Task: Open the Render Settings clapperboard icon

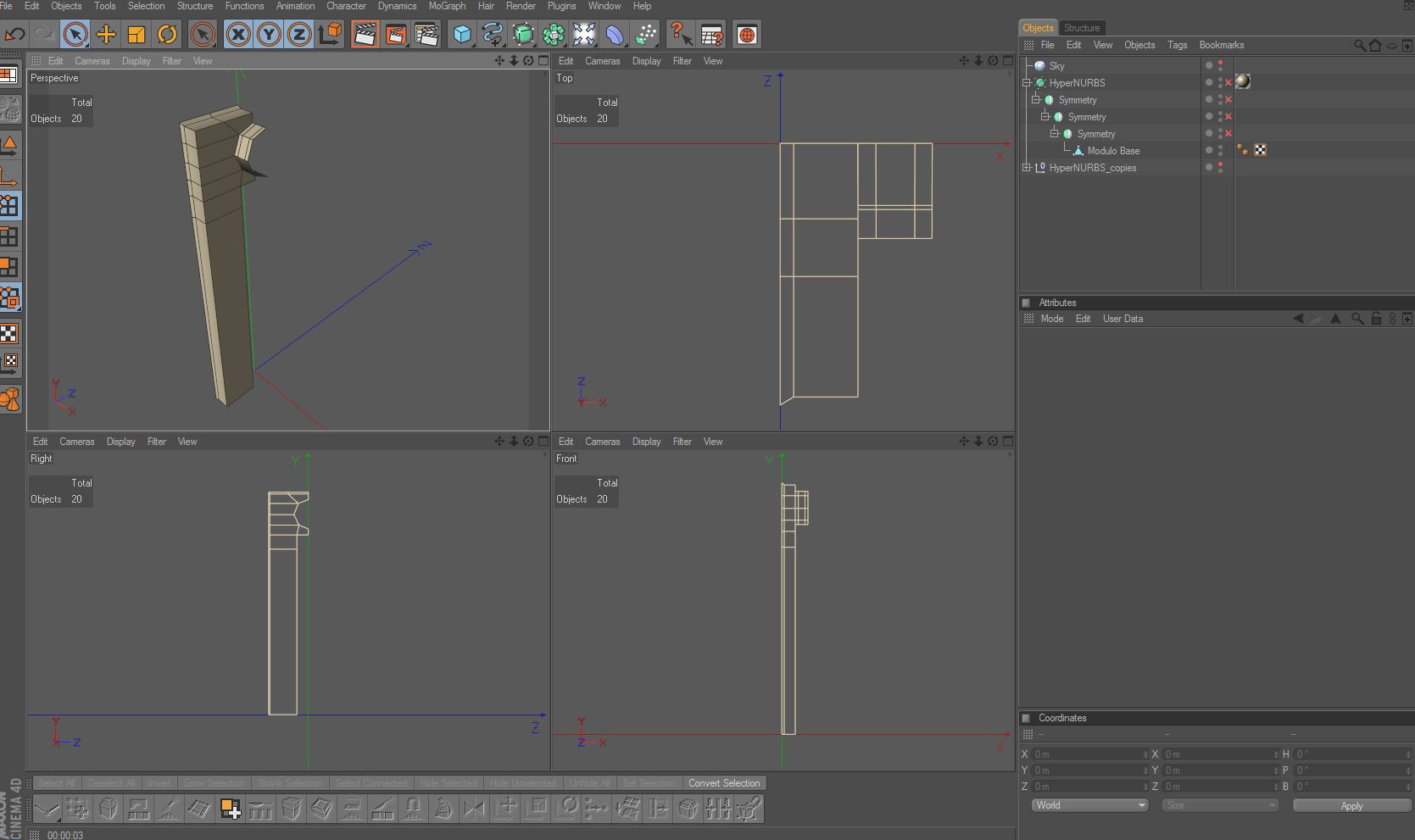Action: pyautogui.click(x=426, y=35)
